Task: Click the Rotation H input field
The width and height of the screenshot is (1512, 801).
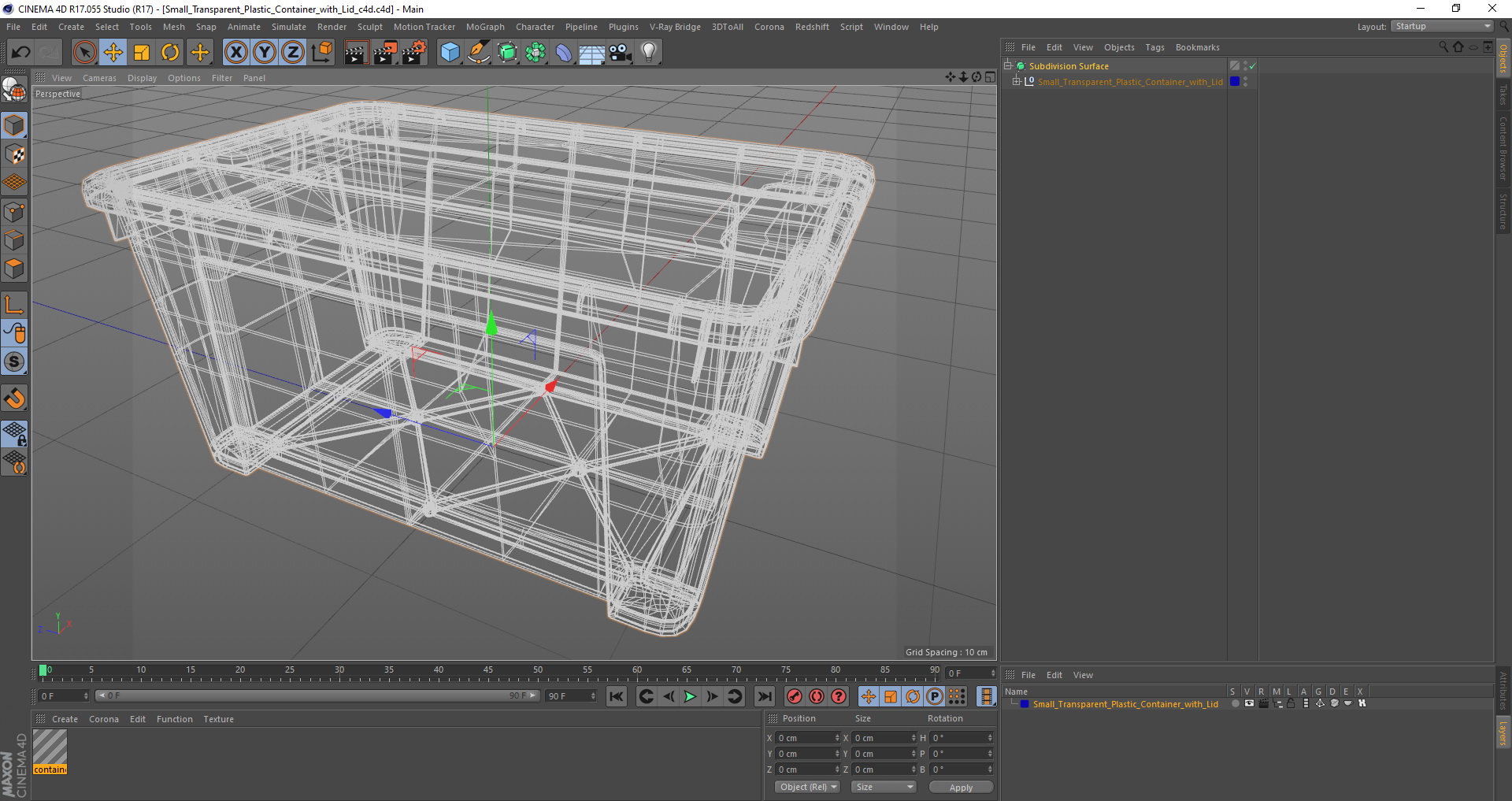Action: point(961,738)
